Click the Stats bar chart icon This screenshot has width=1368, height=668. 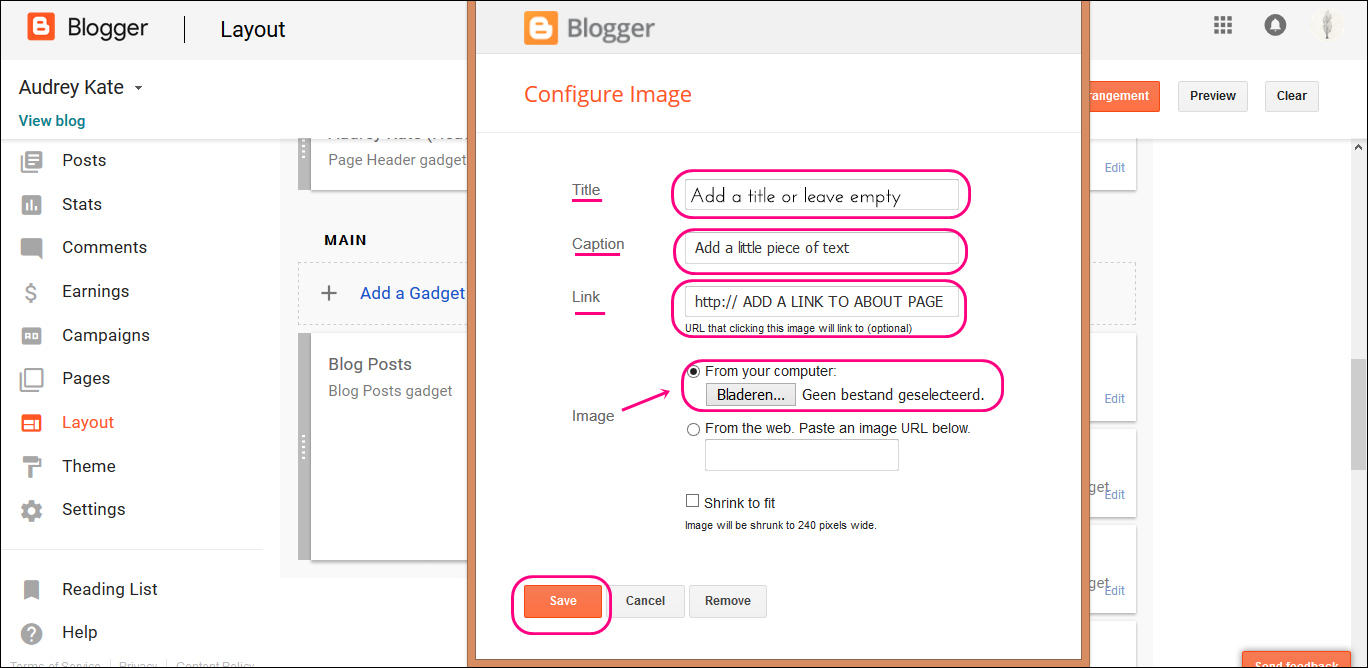pos(32,205)
